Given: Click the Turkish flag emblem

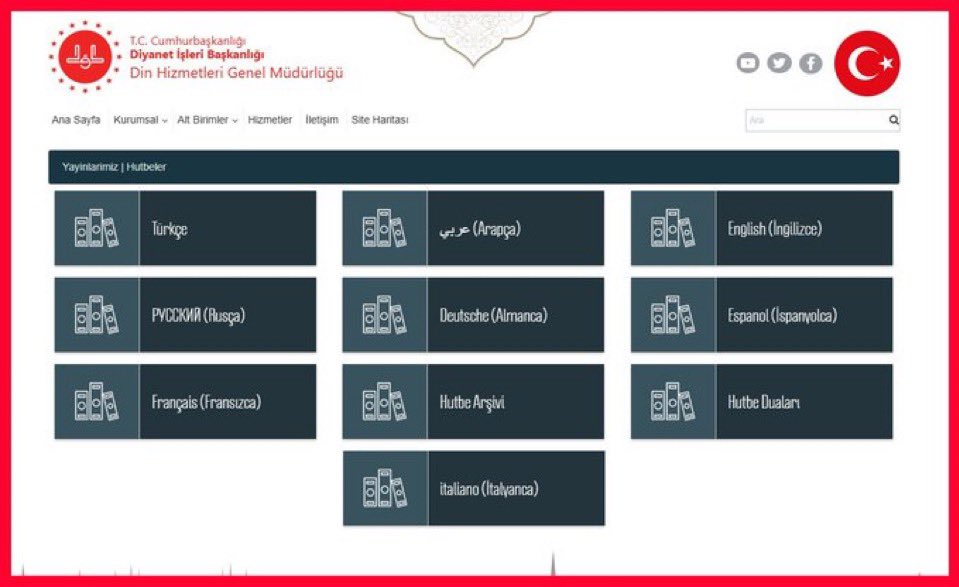Looking at the screenshot, I should click(867, 64).
